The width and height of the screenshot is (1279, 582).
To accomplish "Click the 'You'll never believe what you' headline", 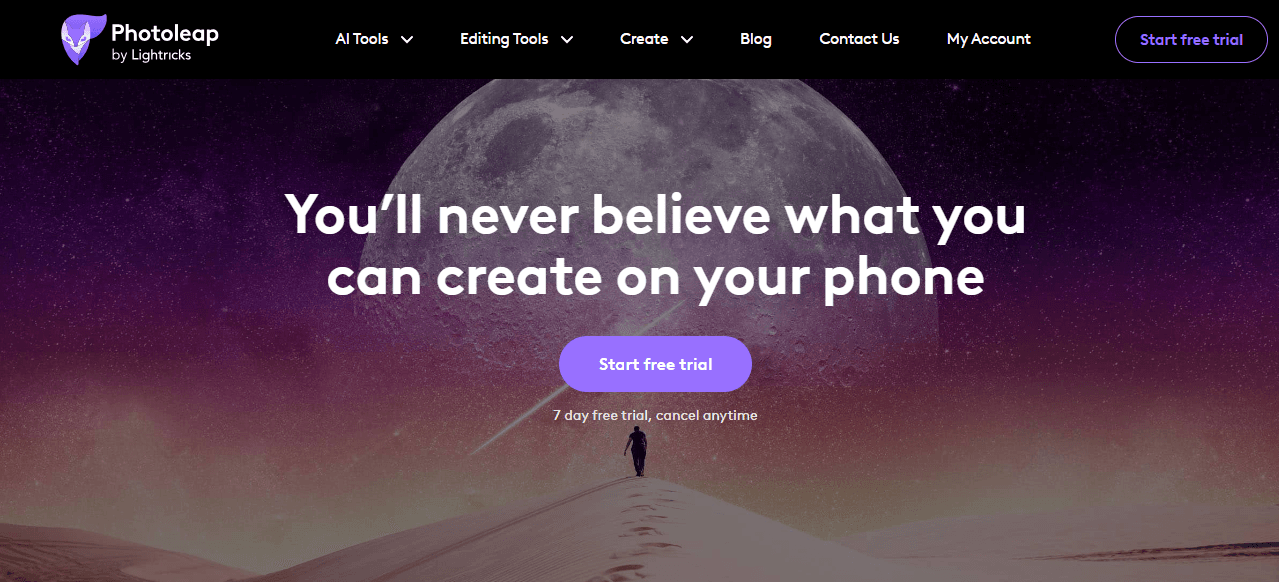I will 655,214.
